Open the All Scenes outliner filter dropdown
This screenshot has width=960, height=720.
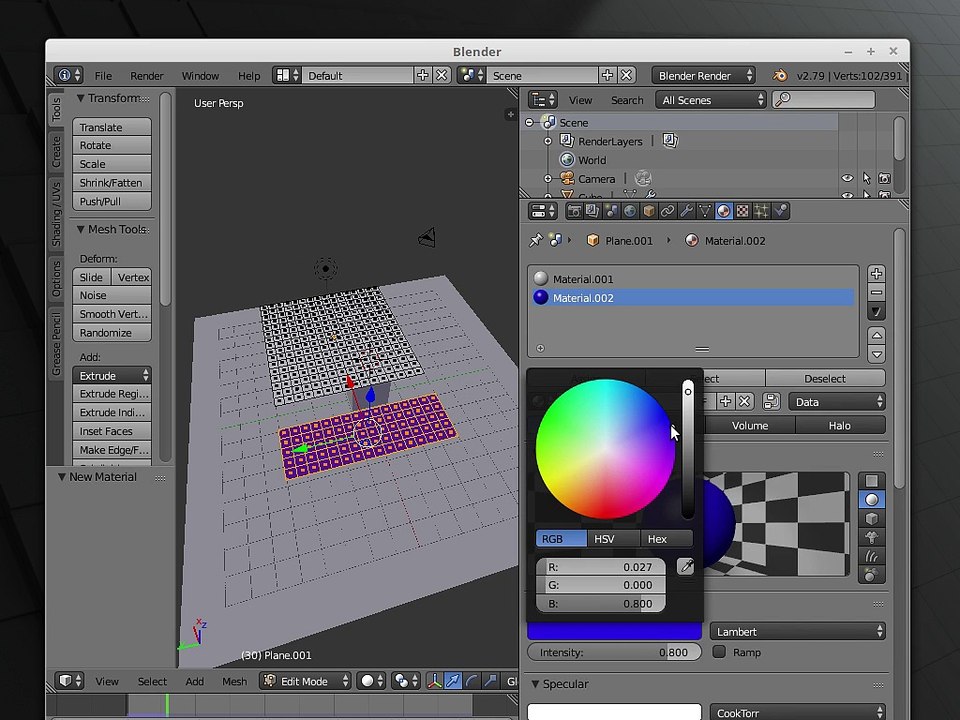[x=711, y=100]
